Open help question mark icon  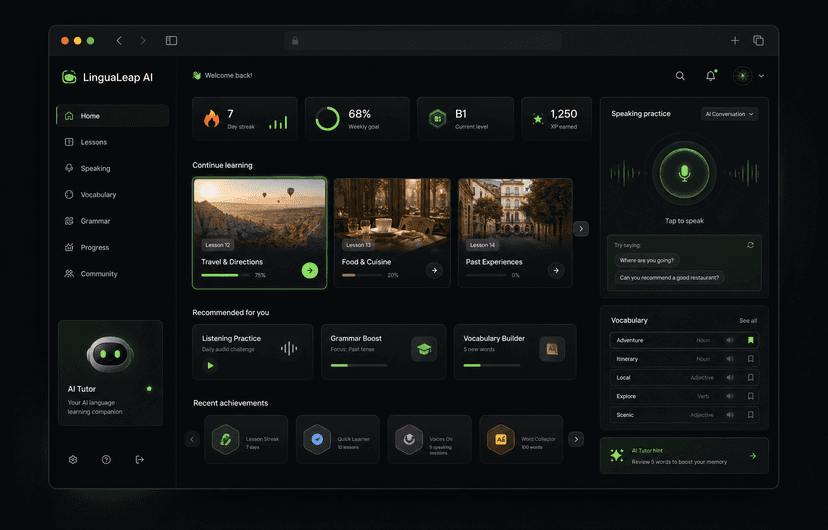click(106, 460)
